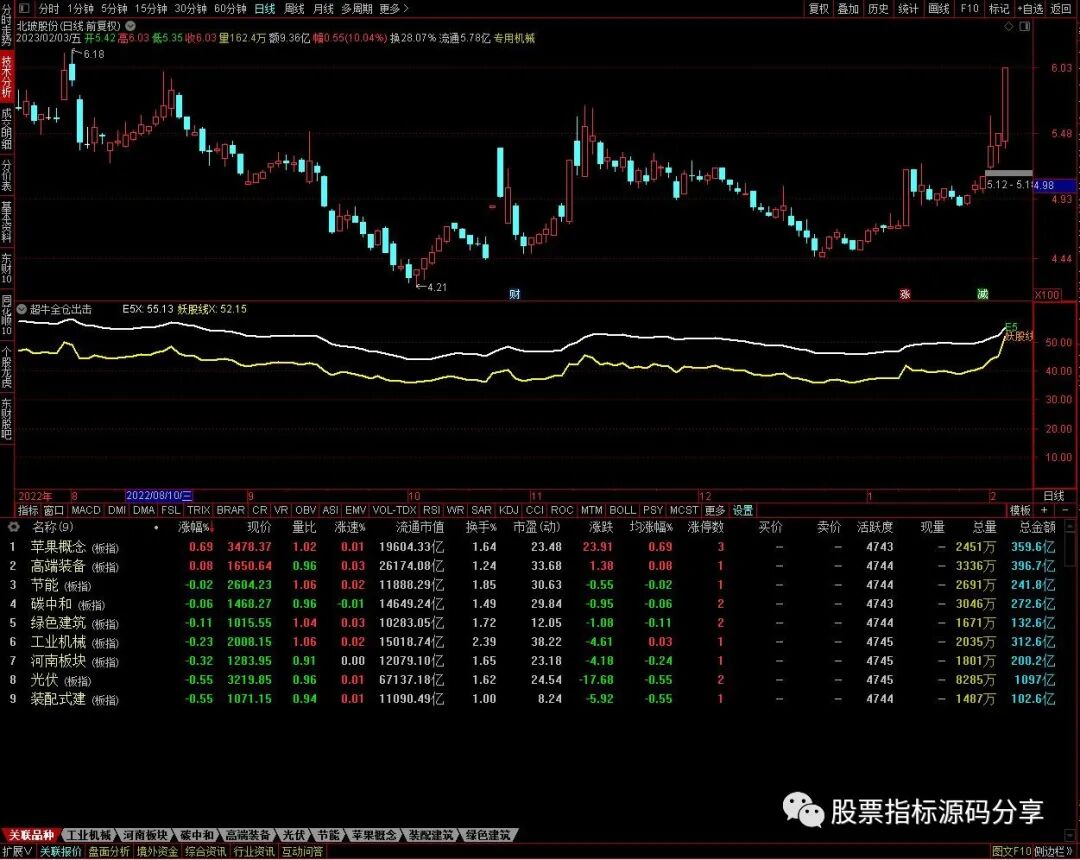The height and width of the screenshot is (860, 1080).
Task: Zoom out chart with the minus button
Action: click(x=1066, y=510)
